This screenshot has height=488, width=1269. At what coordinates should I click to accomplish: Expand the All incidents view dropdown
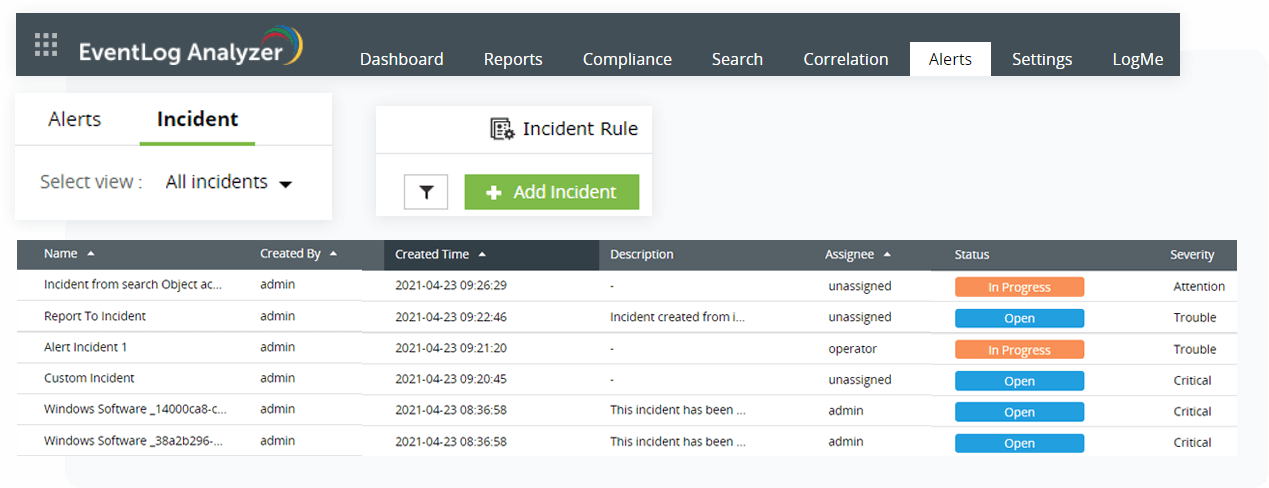(x=285, y=184)
